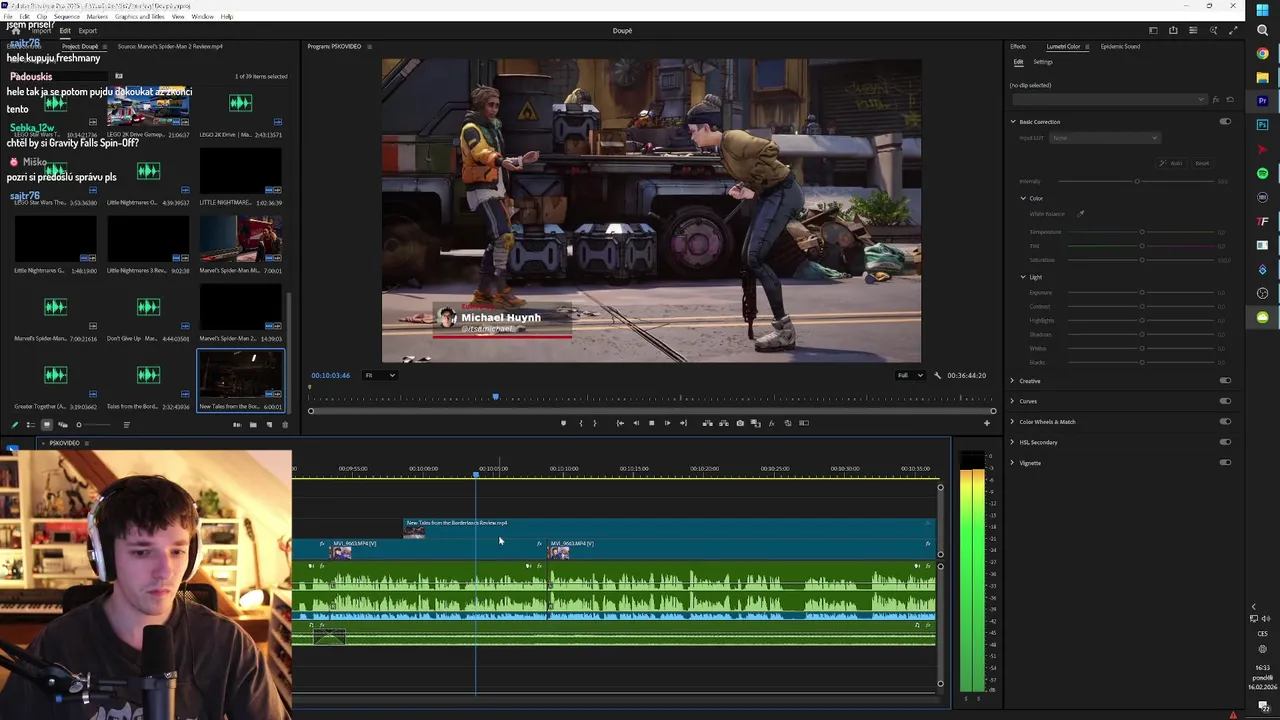Image resolution: width=1280 pixels, height=720 pixels.
Task: Toggle Basic Correction on or off
Action: click(x=1225, y=122)
